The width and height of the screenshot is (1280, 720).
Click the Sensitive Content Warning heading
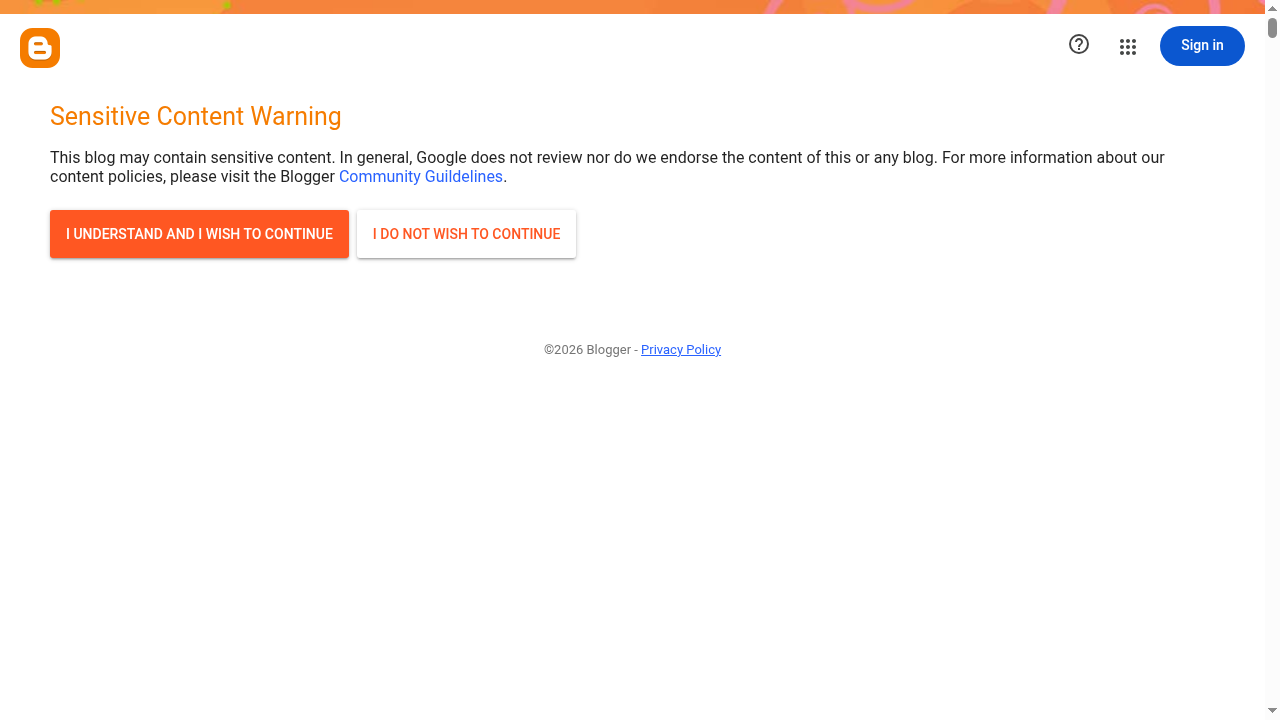[x=196, y=117]
